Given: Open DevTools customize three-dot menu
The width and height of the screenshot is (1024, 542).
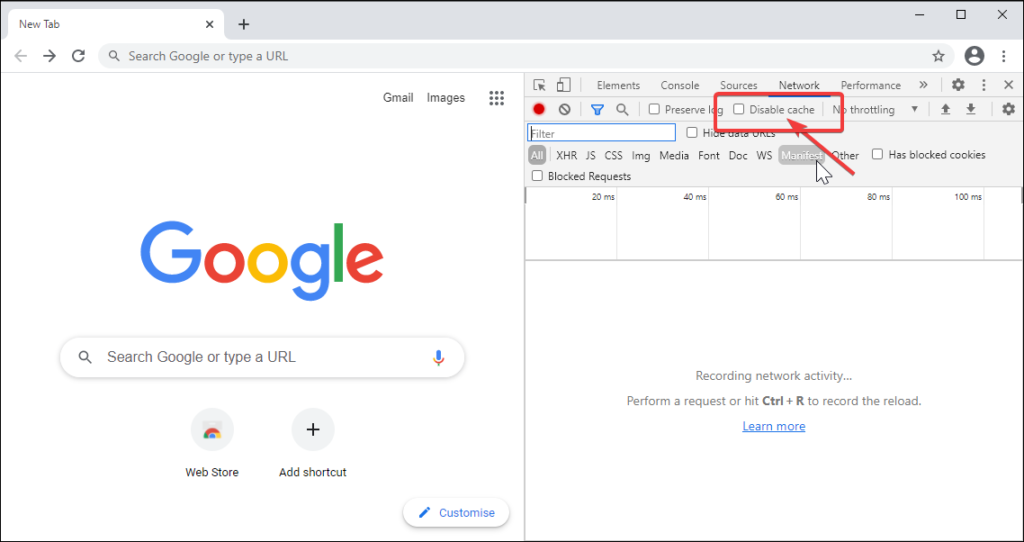Looking at the screenshot, I should [984, 85].
